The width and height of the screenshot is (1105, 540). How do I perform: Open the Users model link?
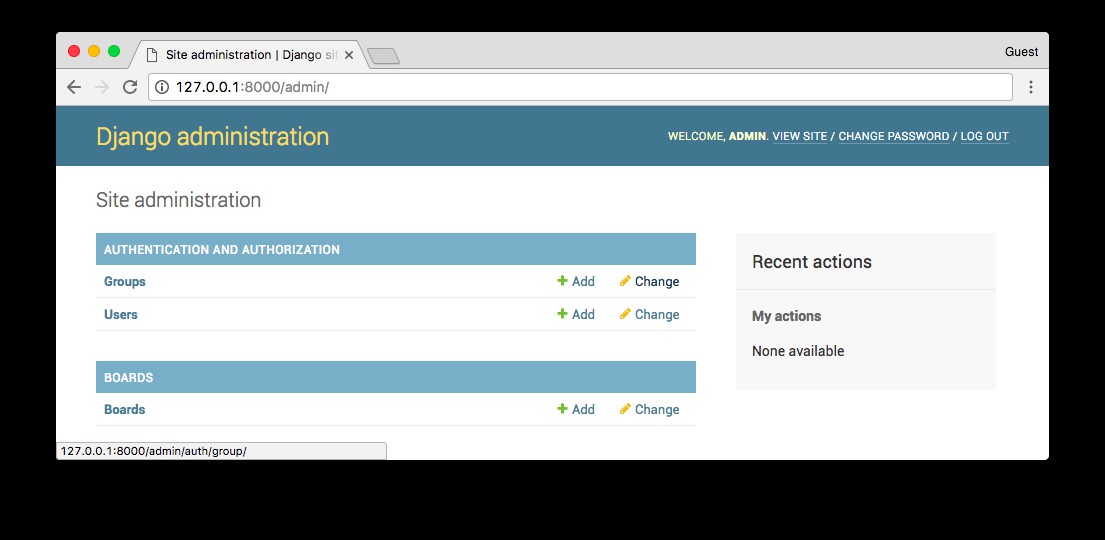121,314
